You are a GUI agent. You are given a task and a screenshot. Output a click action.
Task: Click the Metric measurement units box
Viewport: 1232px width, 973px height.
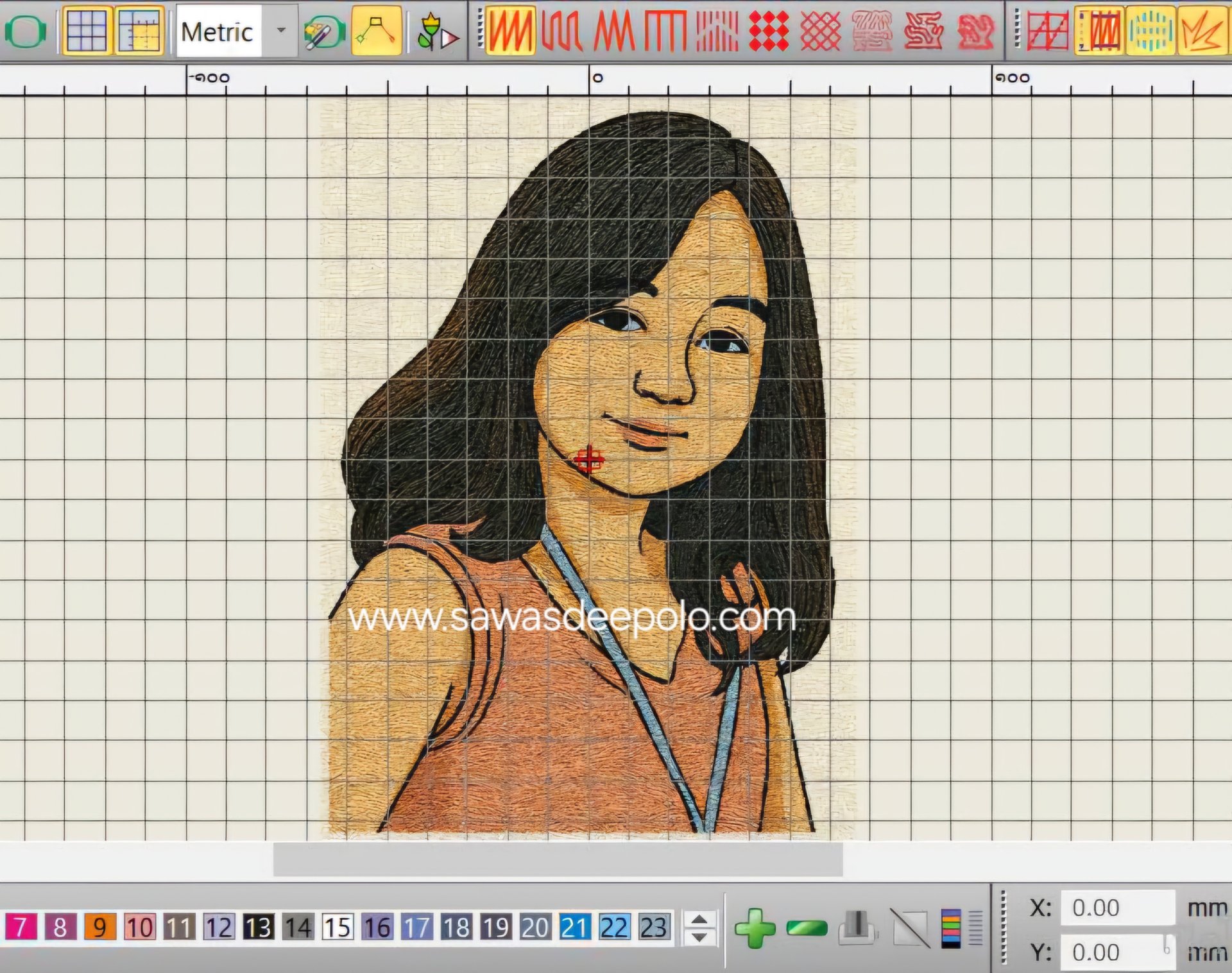pyautogui.click(x=219, y=31)
